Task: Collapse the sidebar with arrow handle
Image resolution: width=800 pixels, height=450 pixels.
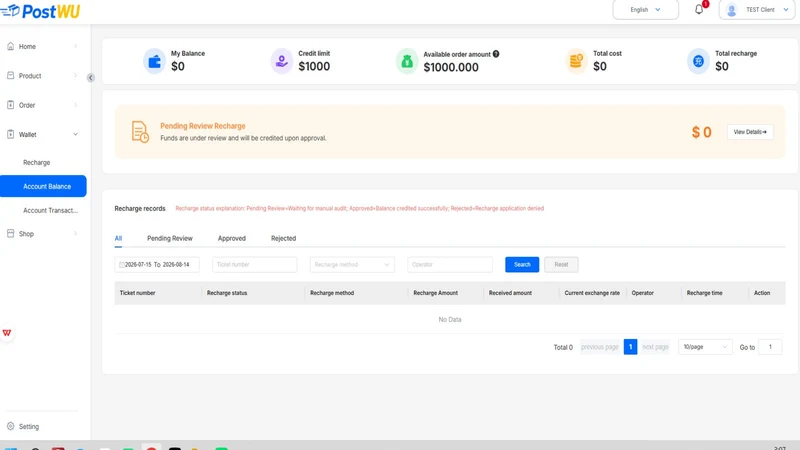Action: click(90, 78)
